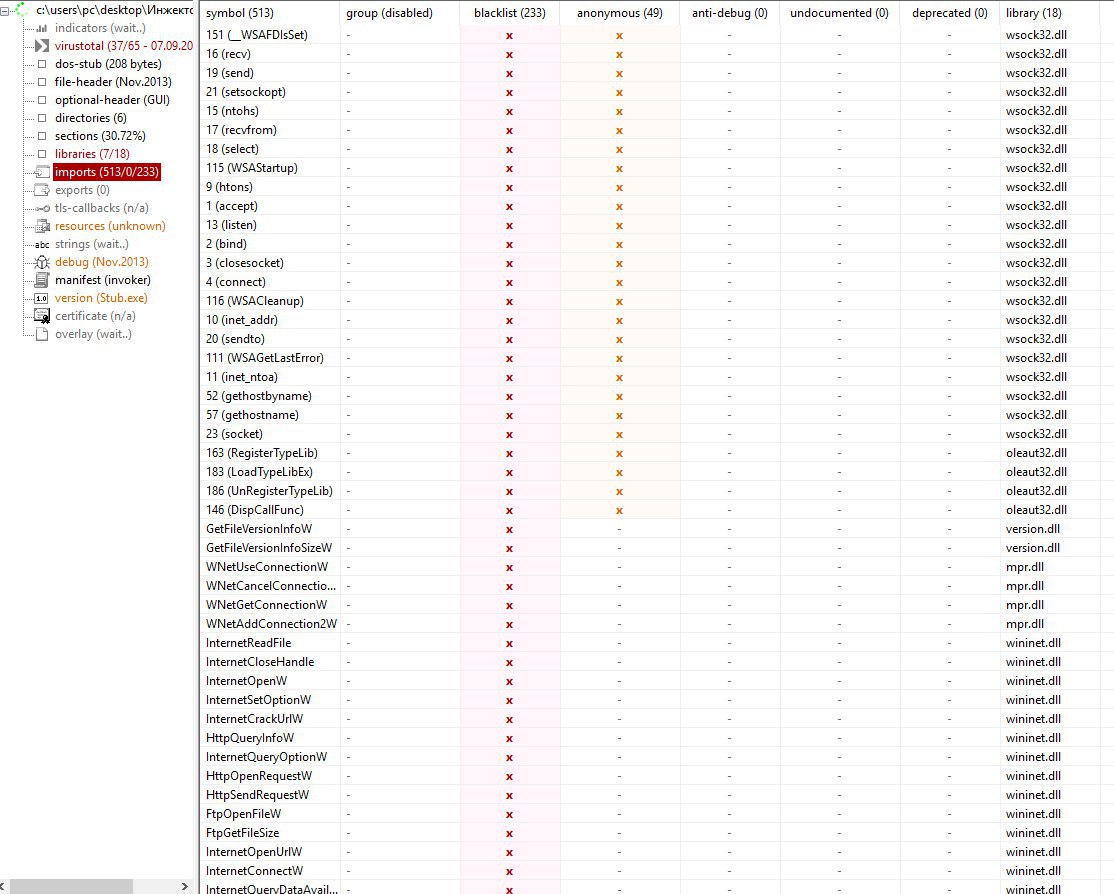This screenshot has height=894, width=1114.
Task: Click the version 1.0 icon
Action: coord(42,298)
